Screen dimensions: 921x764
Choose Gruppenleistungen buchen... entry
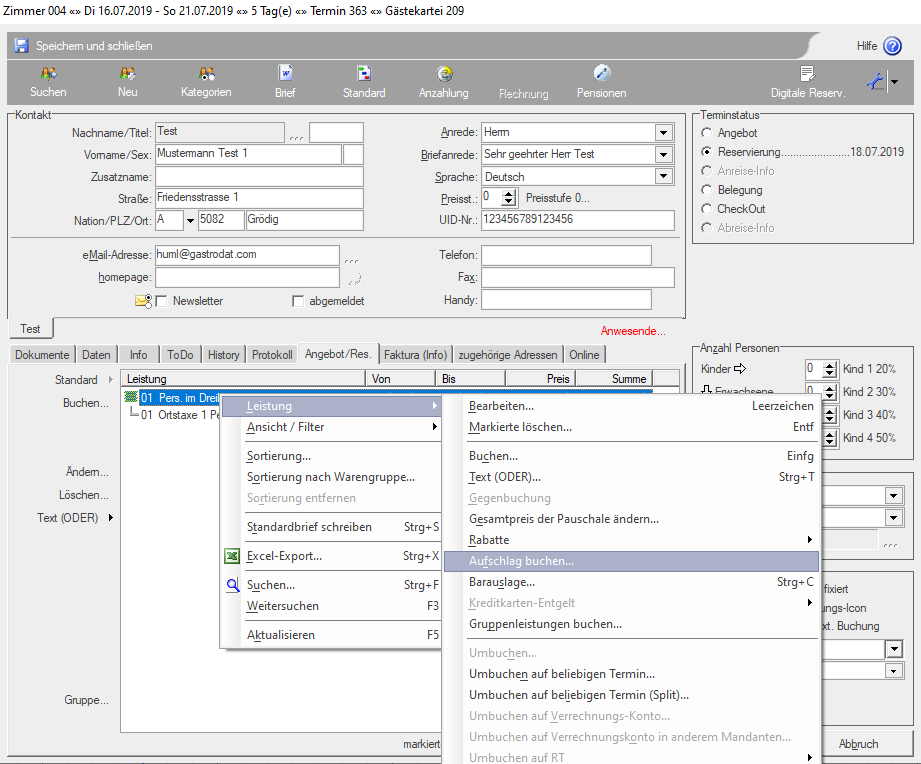pos(631,624)
